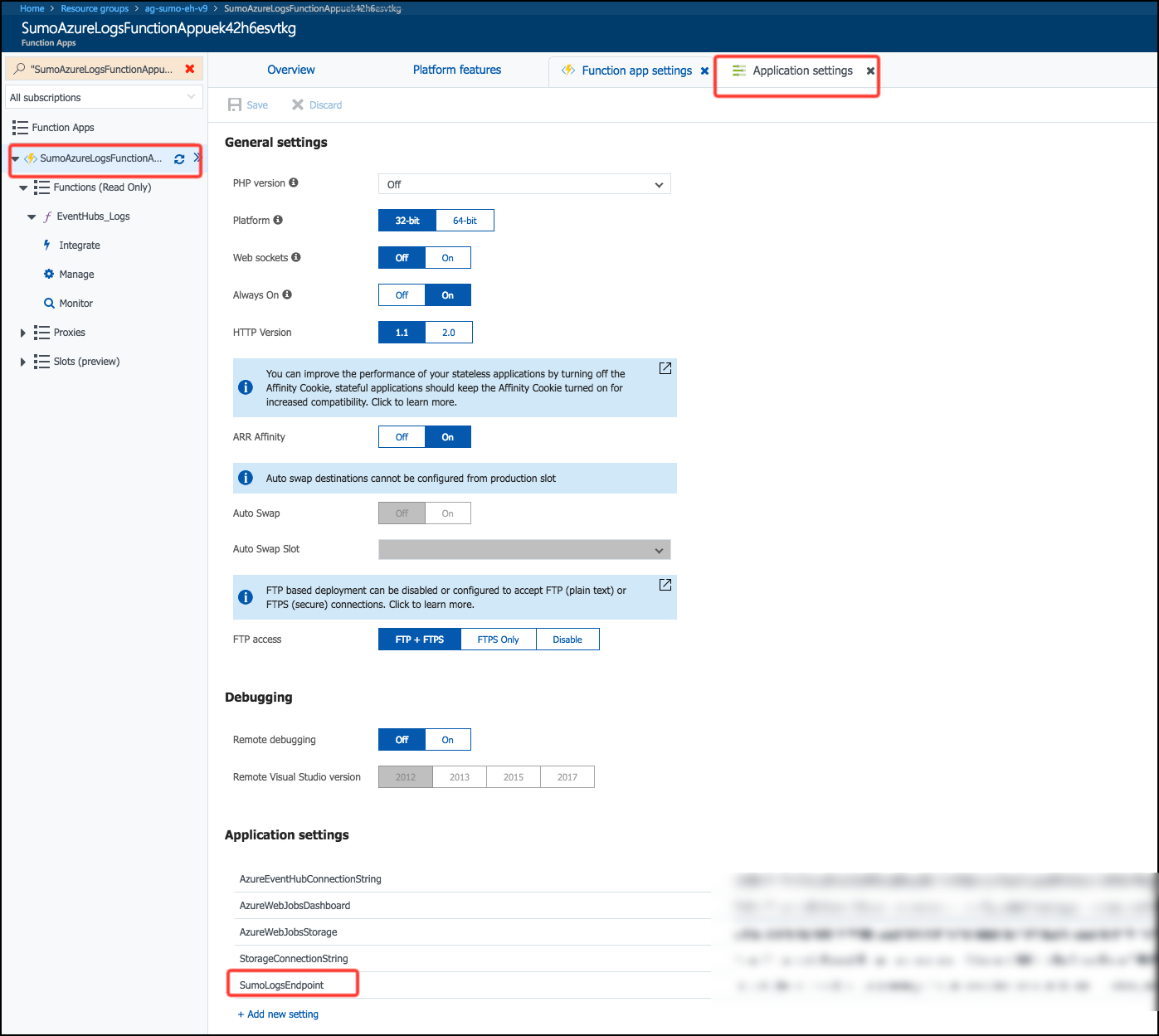Close the Function app settings tab
The image size is (1159, 1036).
click(x=704, y=71)
